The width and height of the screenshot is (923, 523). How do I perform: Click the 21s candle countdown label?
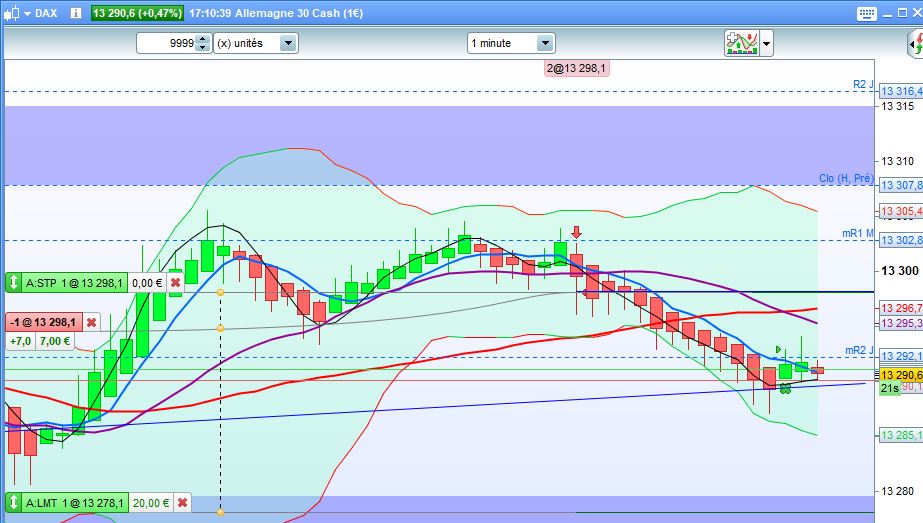point(890,389)
